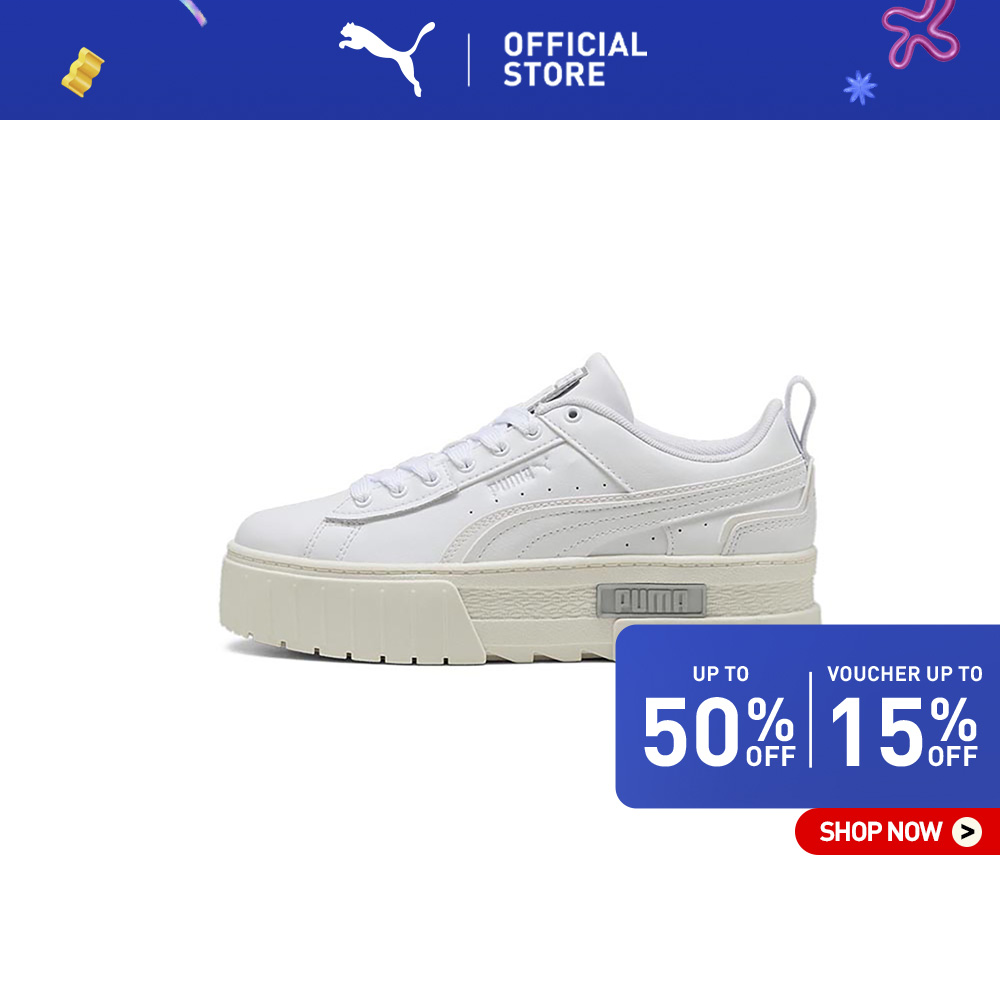Click the vertical divider beside Puma logo
The width and height of the screenshot is (1000, 1000).
469,60
